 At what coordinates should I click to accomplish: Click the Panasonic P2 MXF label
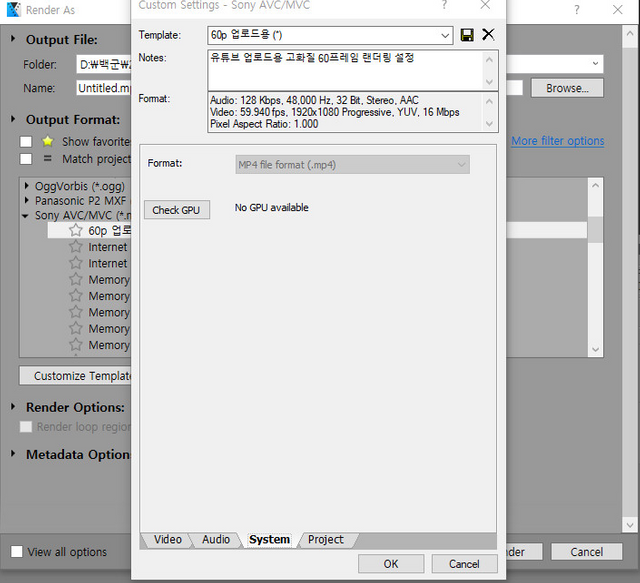click(x=80, y=201)
